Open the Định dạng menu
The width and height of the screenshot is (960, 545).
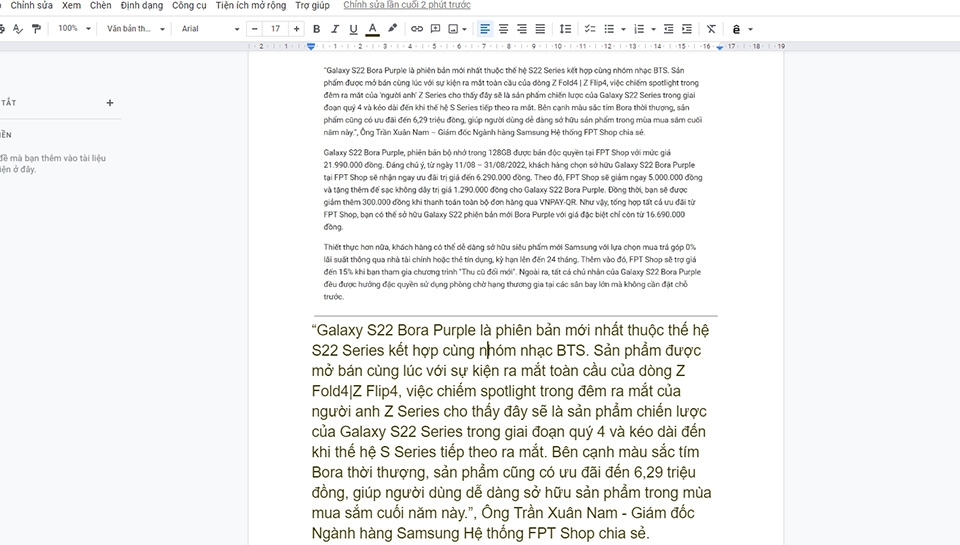coord(141,6)
